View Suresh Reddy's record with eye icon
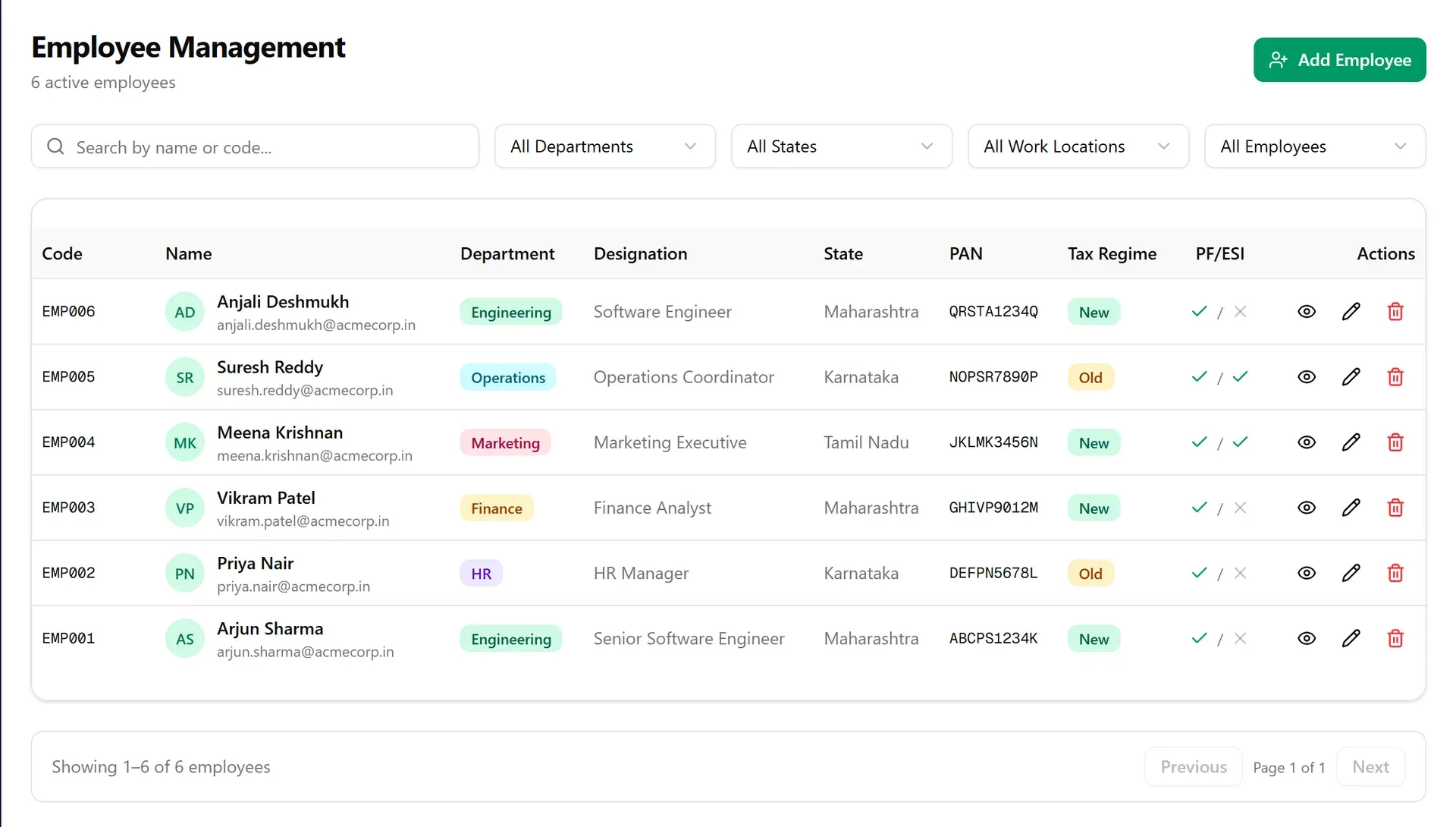The height and width of the screenshot is (827, 1456). click(1306, 377)
